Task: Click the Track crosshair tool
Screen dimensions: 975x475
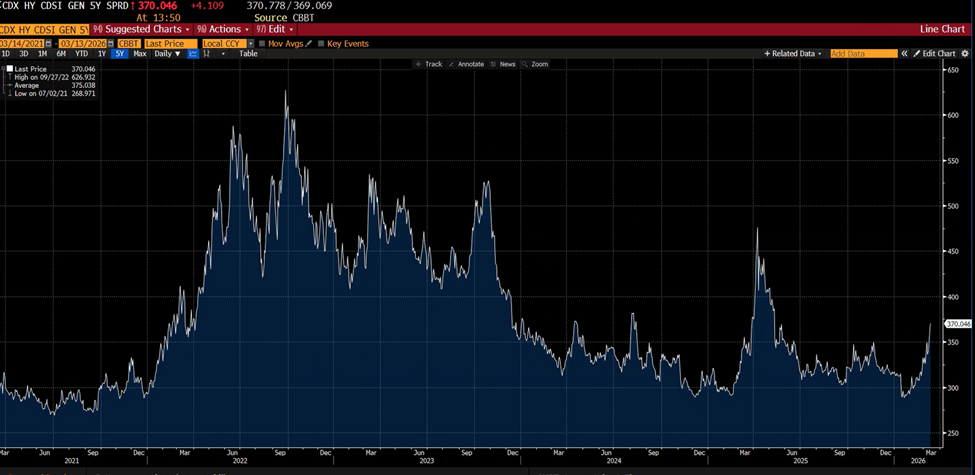Action: pyautogui.click(x=428, y=64)
